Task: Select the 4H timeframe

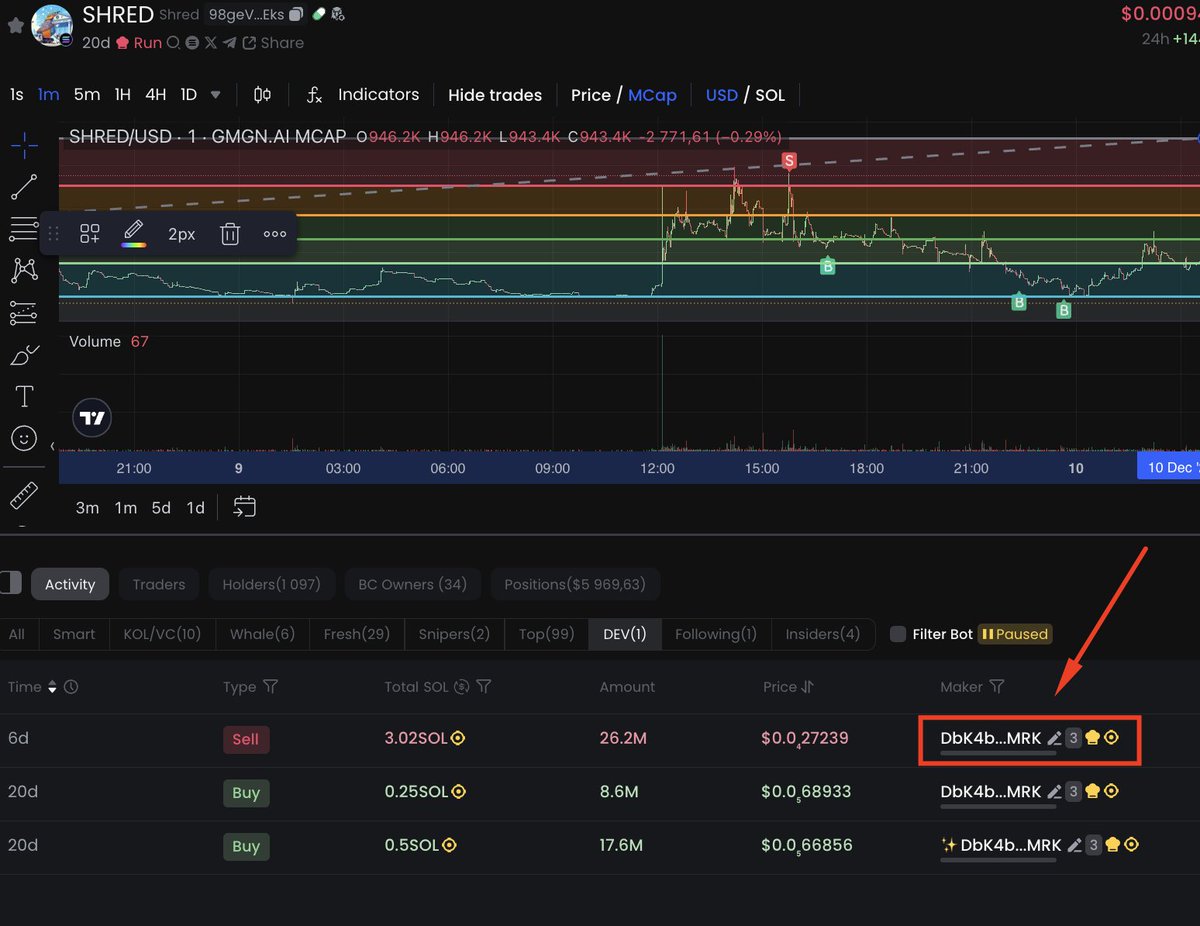Action: coord(155,95)
